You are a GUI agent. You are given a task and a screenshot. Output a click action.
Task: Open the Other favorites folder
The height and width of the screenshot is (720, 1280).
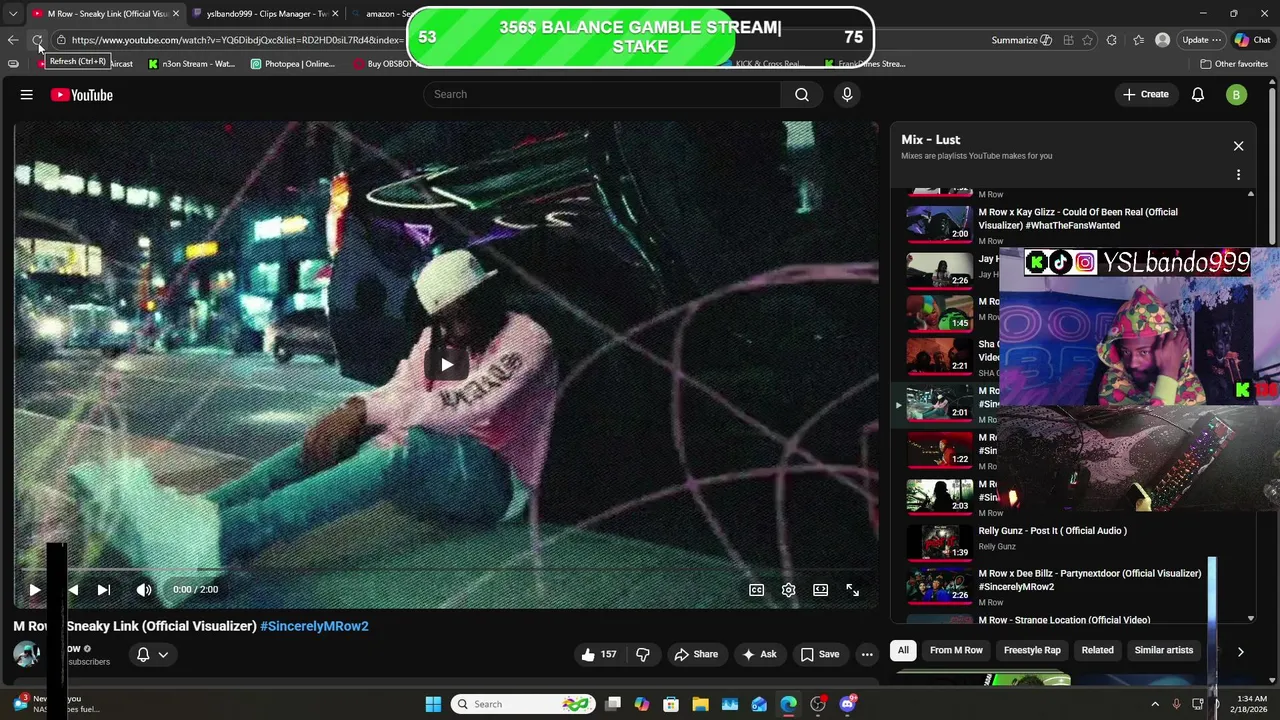click(x=1234, y=64)
